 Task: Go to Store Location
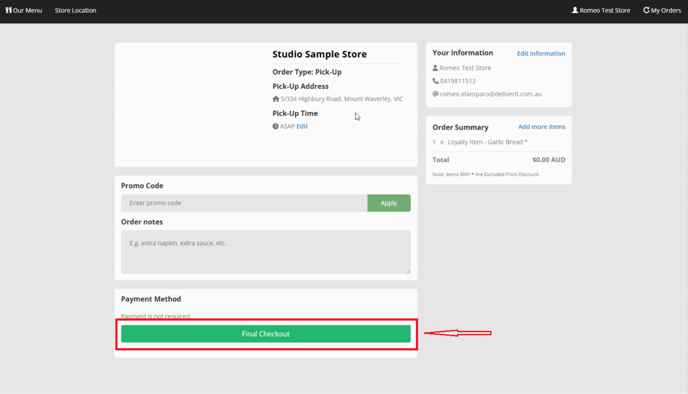(75, 10)
